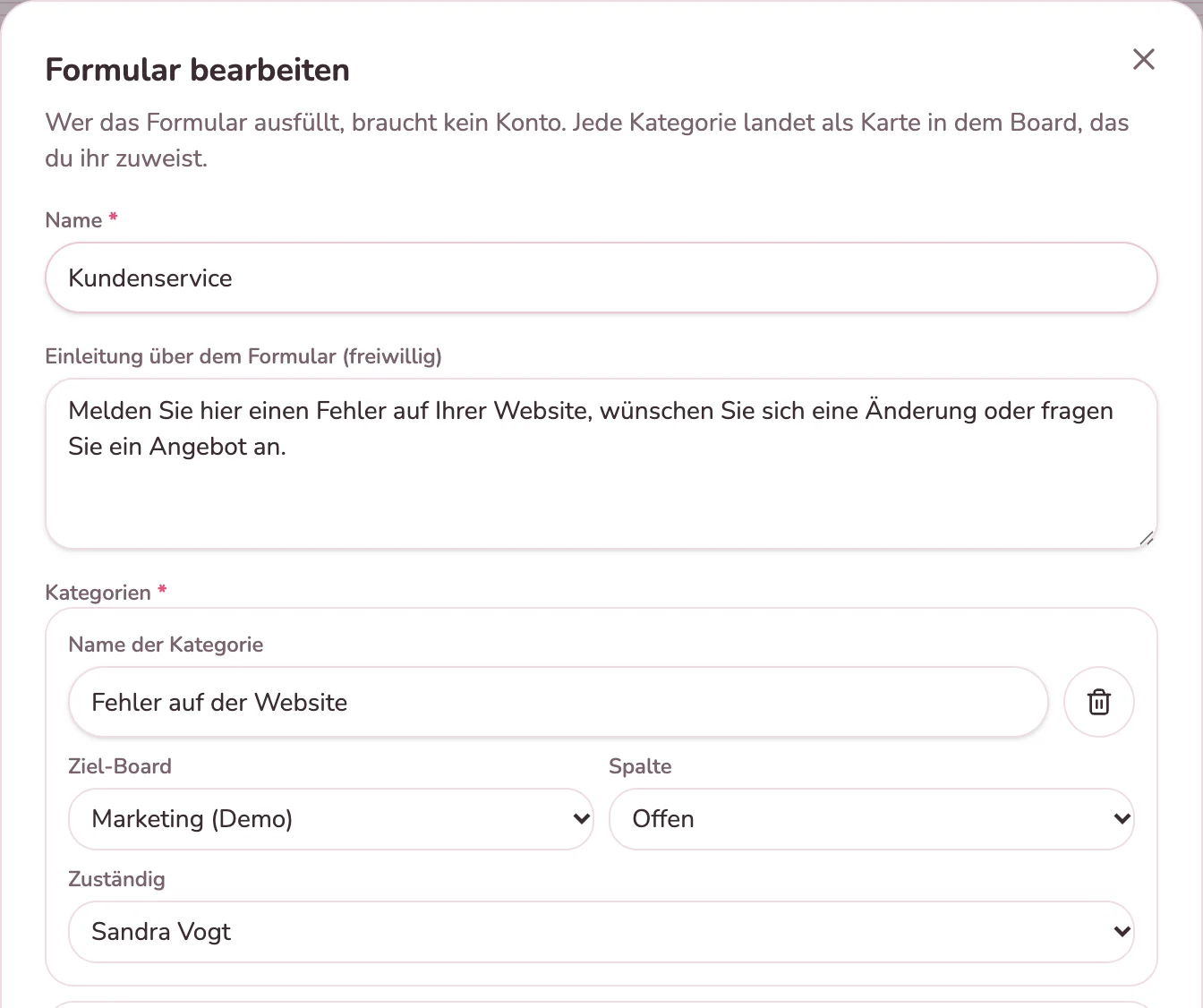
Task: Focus the Name field containing Kundenservice
Action: (x=601, y=278)
